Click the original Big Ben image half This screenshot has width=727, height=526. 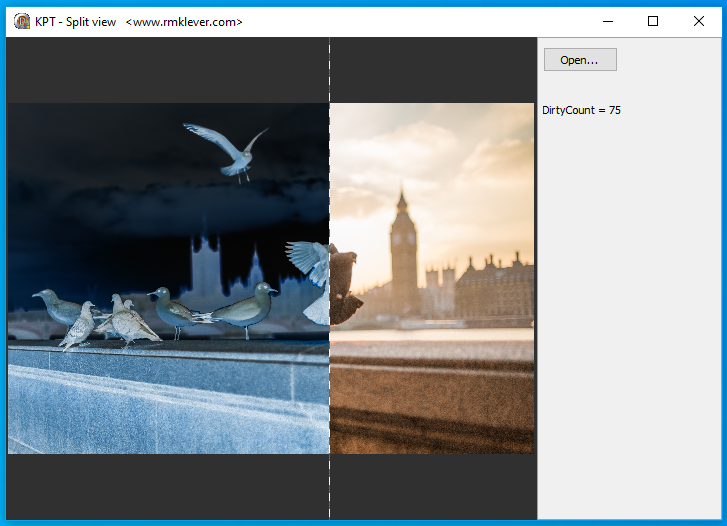click(432, 278)
